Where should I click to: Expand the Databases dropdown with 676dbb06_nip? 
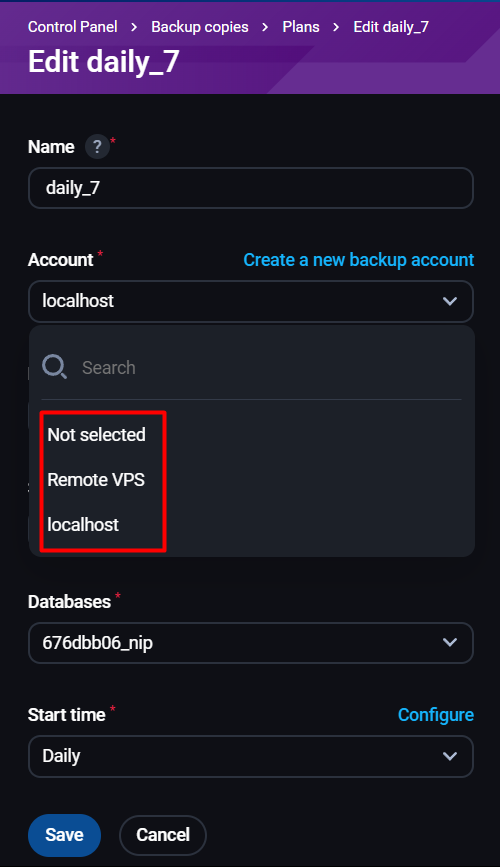coord(251,643)
